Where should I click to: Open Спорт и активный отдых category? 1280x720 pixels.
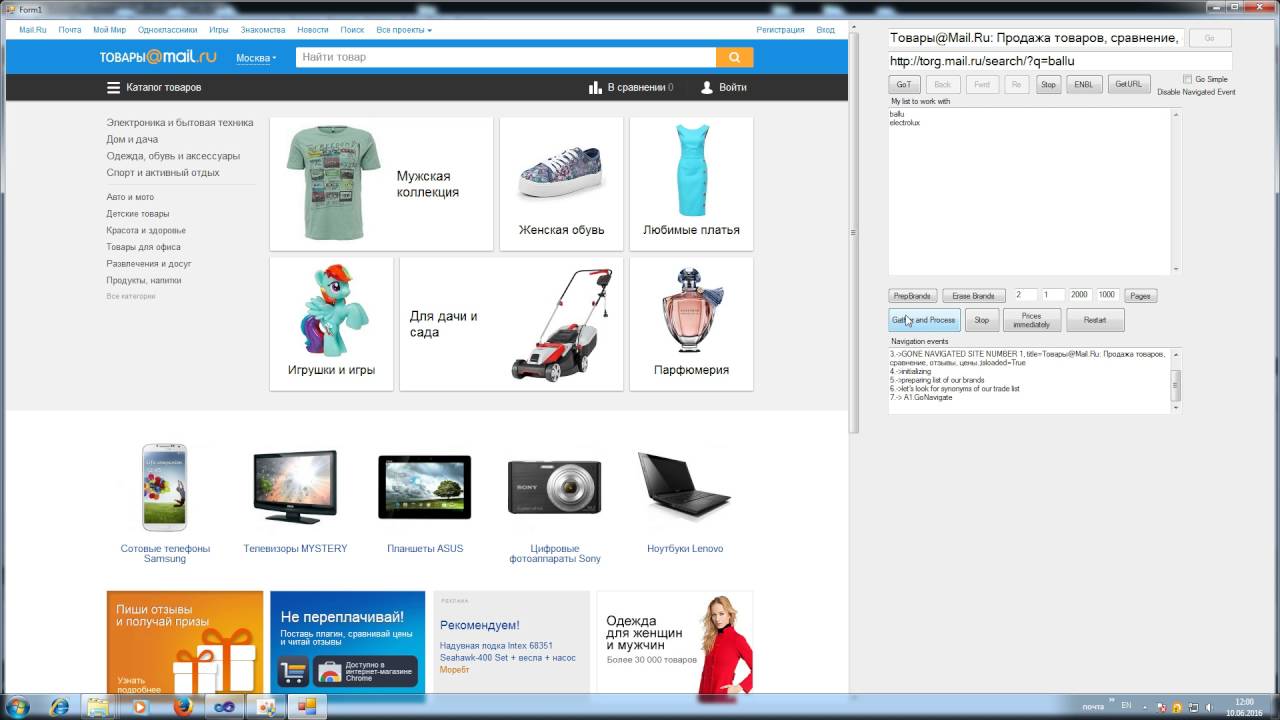(163, 173)
